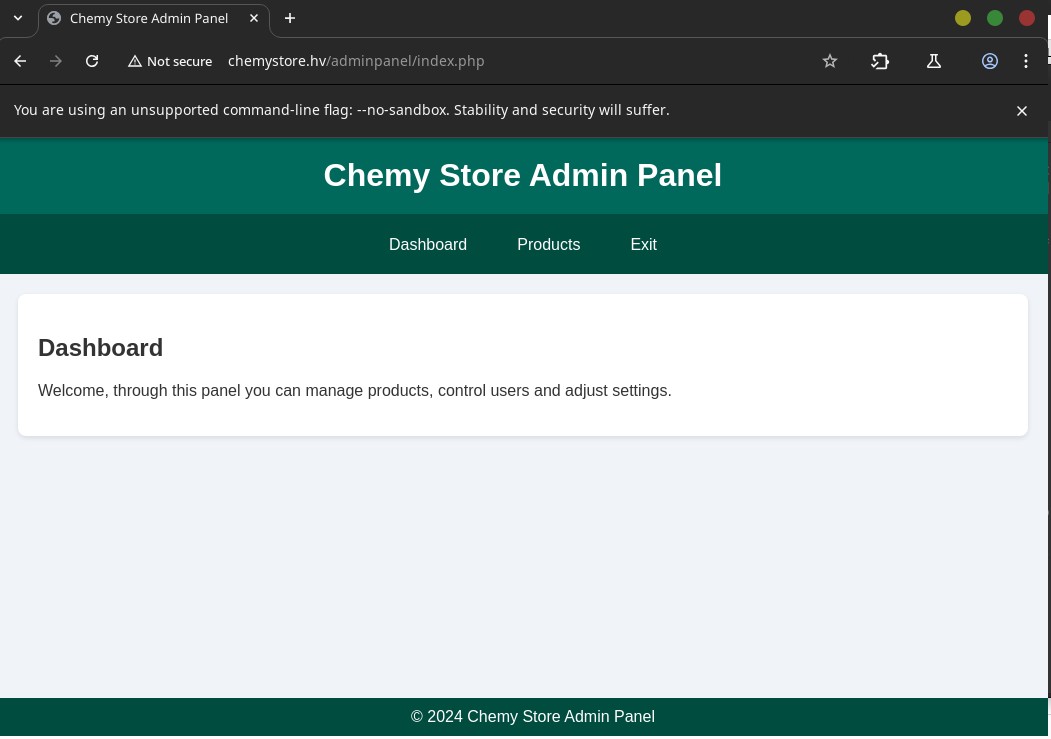Open a new tab with the plus
Image resolution: width=1051 pixels, height=739 pixels.
289,18
